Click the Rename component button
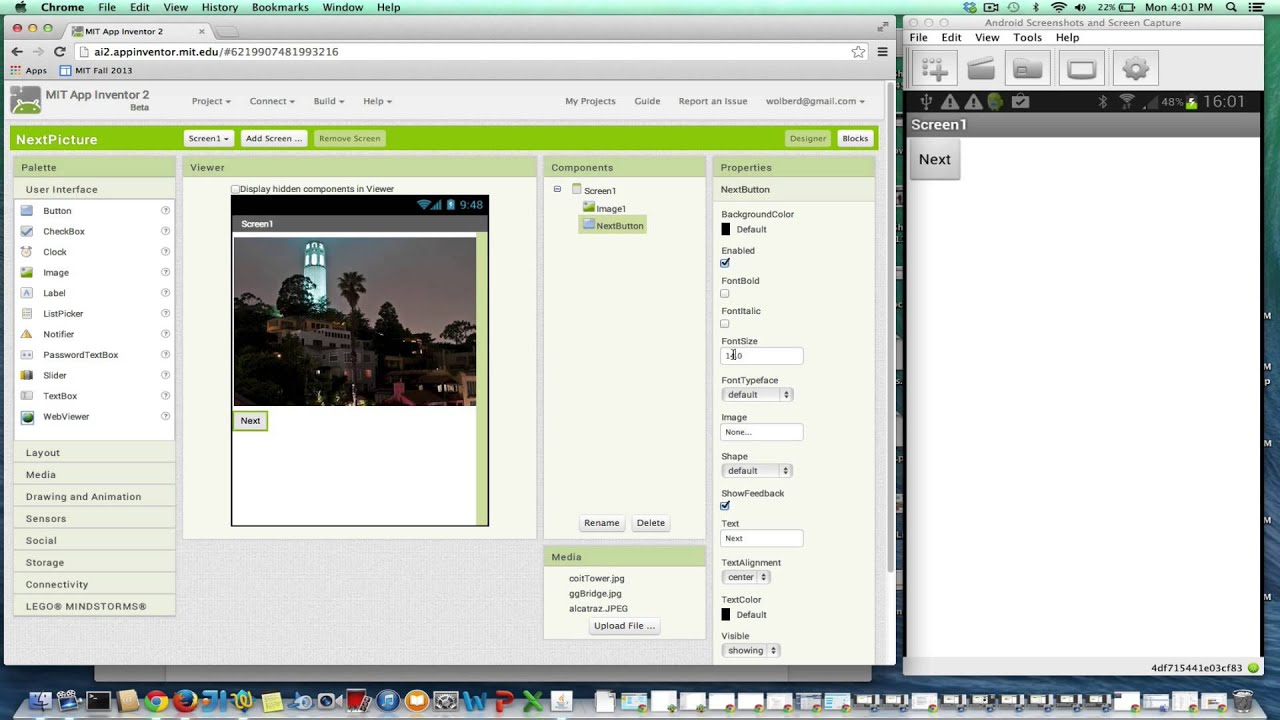 click(601, 523)
